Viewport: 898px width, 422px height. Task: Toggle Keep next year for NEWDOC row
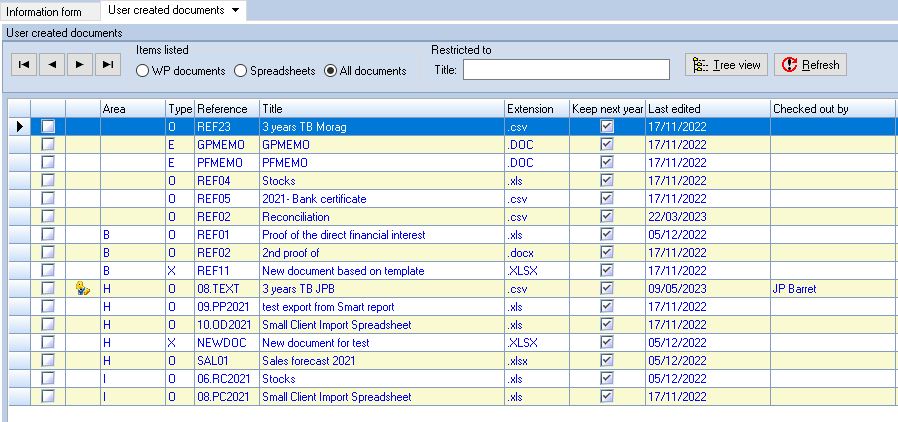(607, 342)
